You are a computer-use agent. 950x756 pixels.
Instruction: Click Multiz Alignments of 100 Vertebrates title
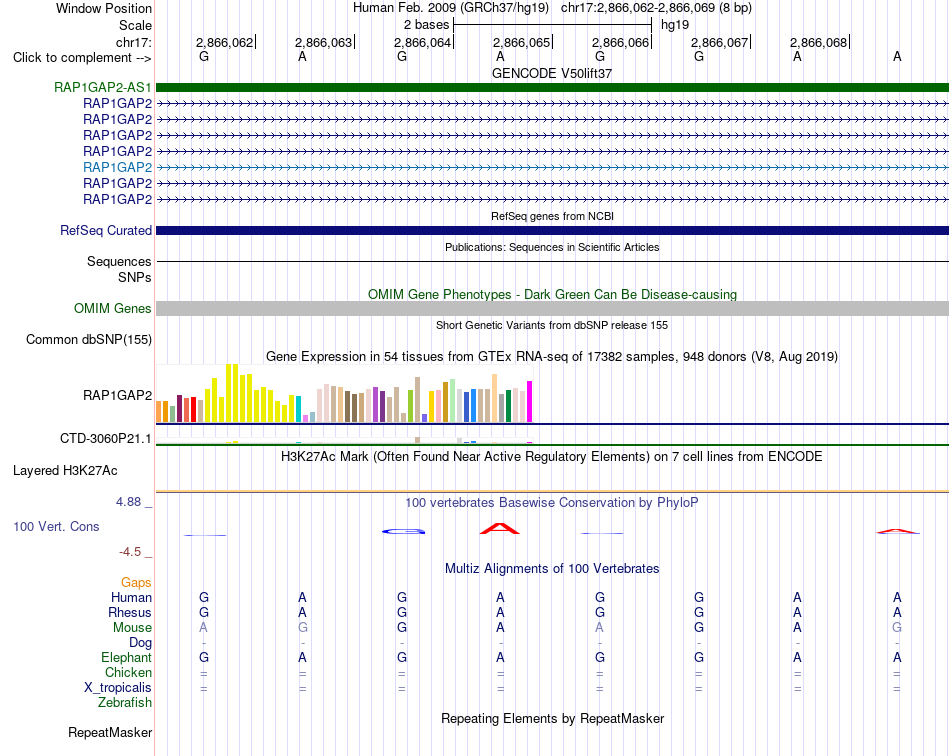pyautogui.click(x=552, y=568)
